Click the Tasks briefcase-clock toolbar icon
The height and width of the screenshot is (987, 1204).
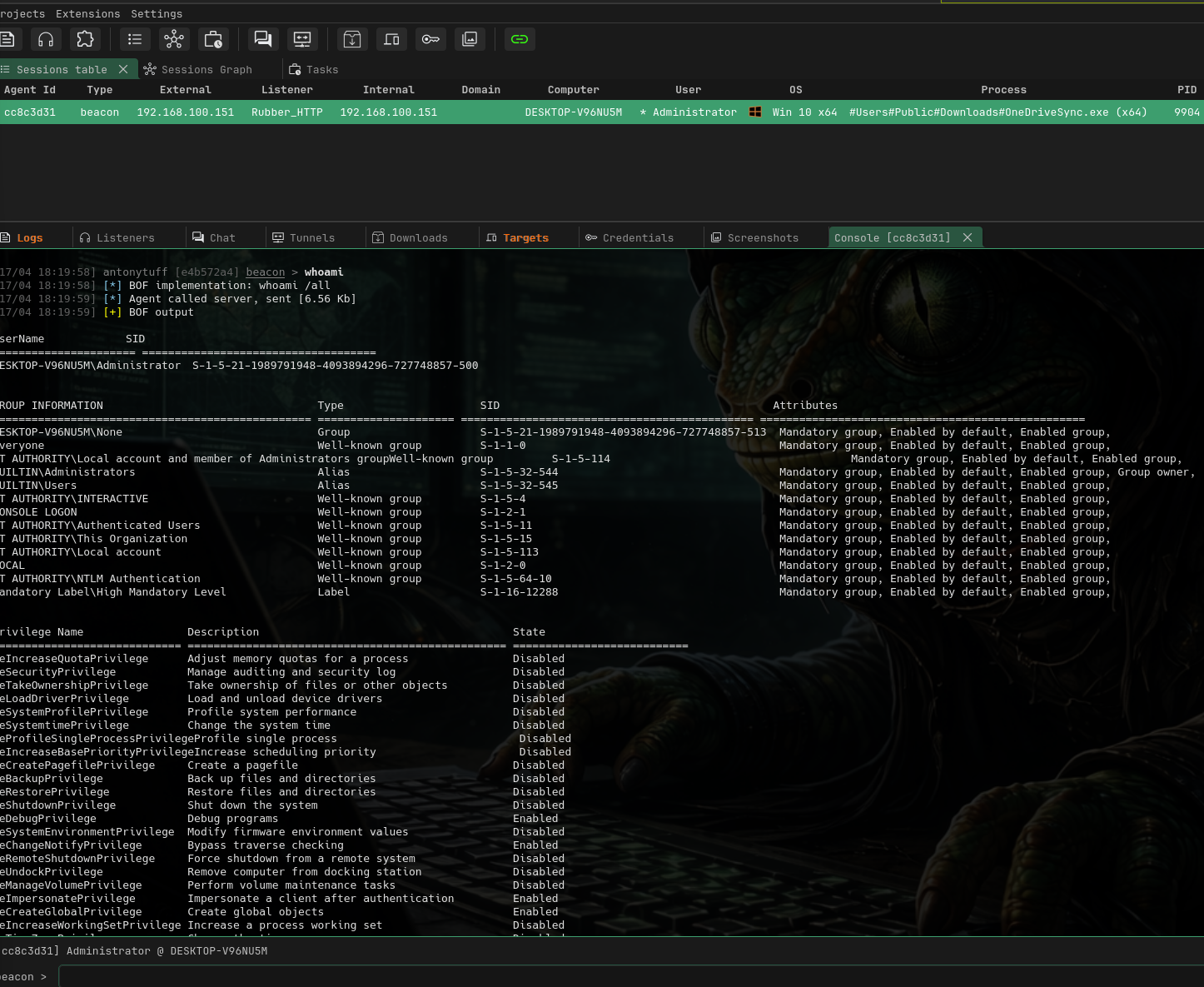(x=213, y=39)
